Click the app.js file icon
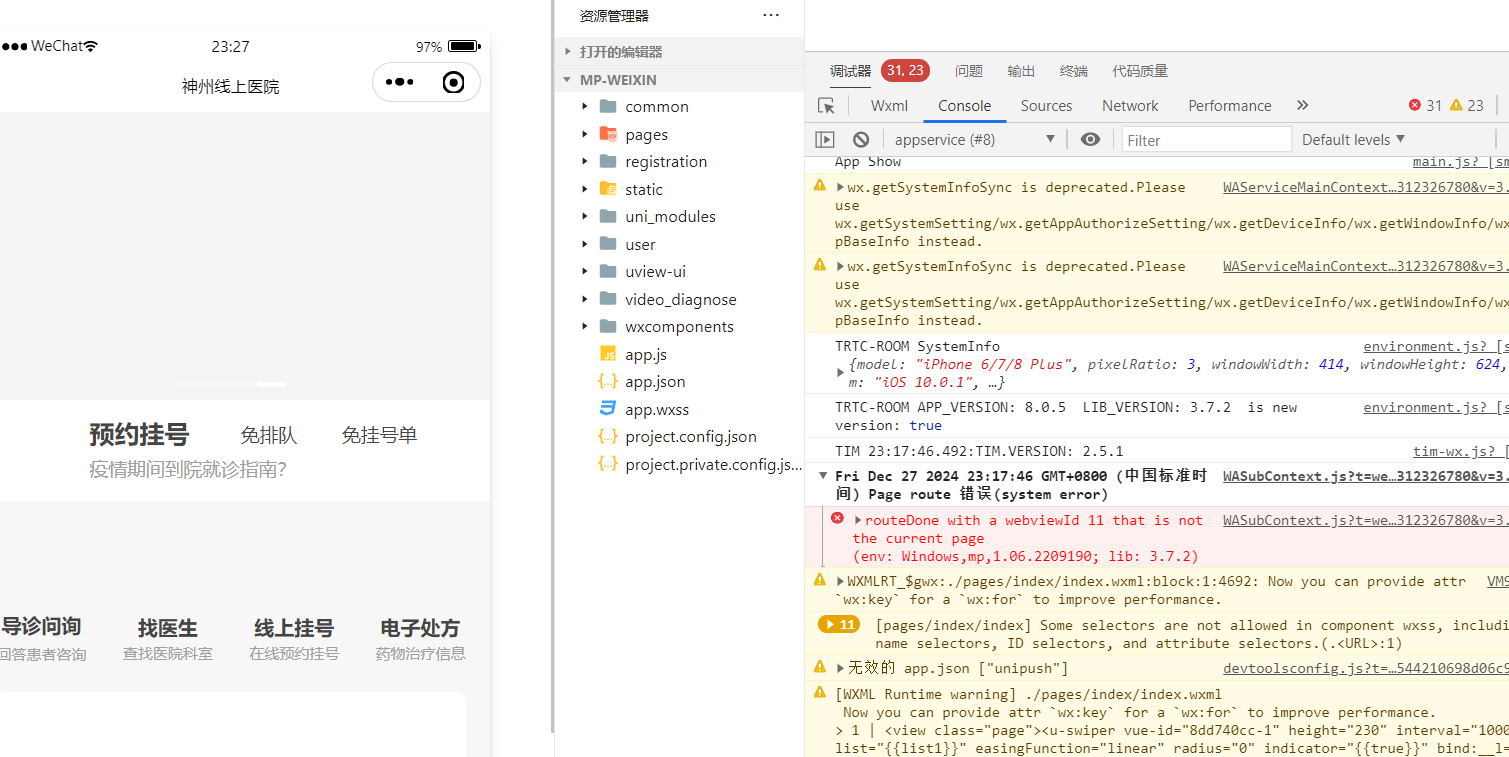This screenshot has height=757, width=1509. tap(608, 354)
